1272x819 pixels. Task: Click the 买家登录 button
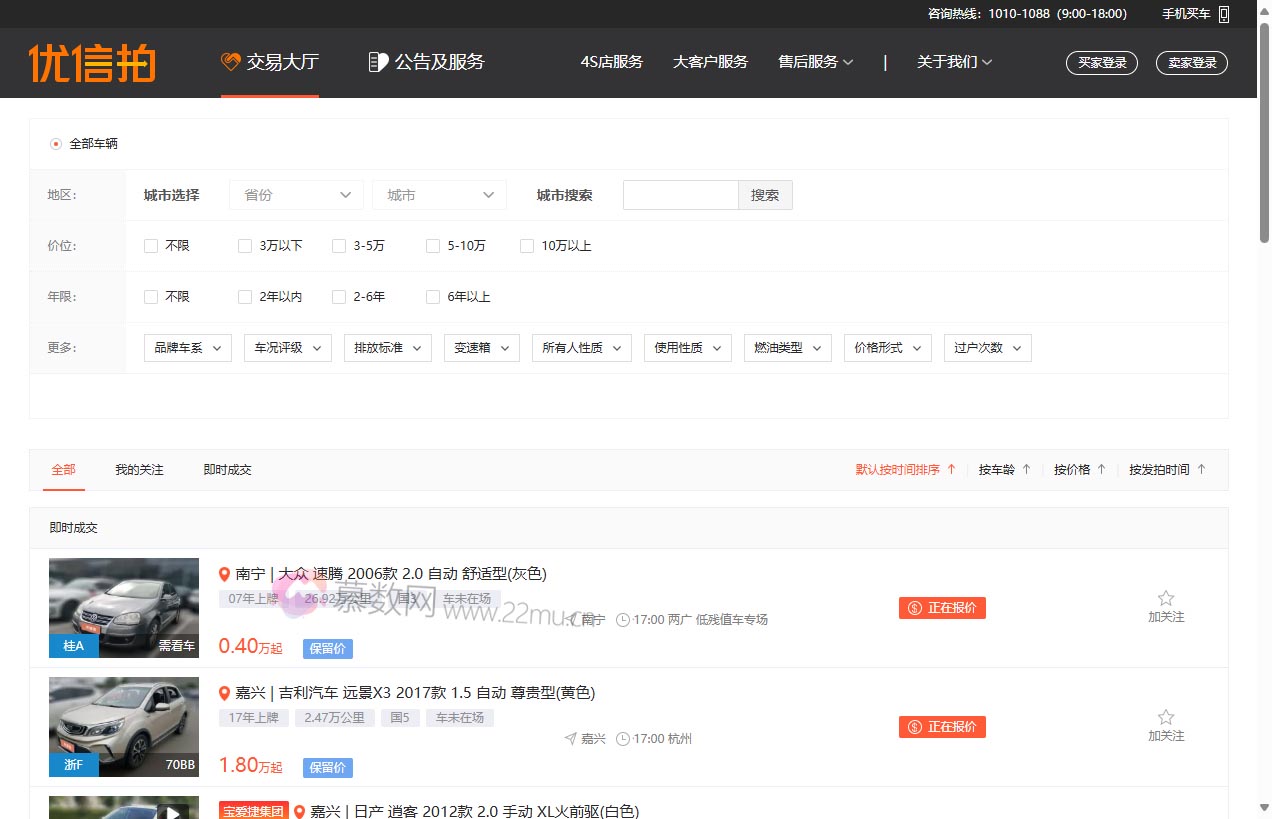[x=1102, y=63]
